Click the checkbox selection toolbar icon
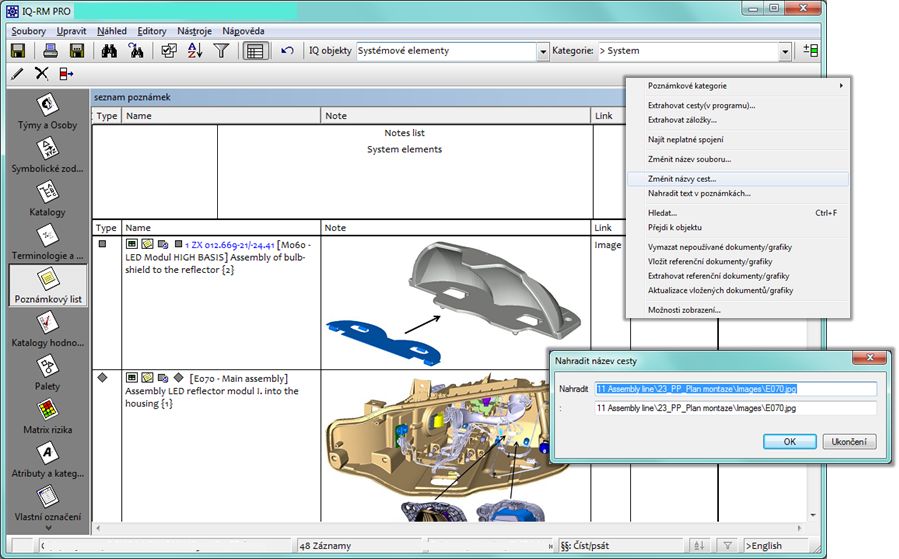 click(169, 51)
